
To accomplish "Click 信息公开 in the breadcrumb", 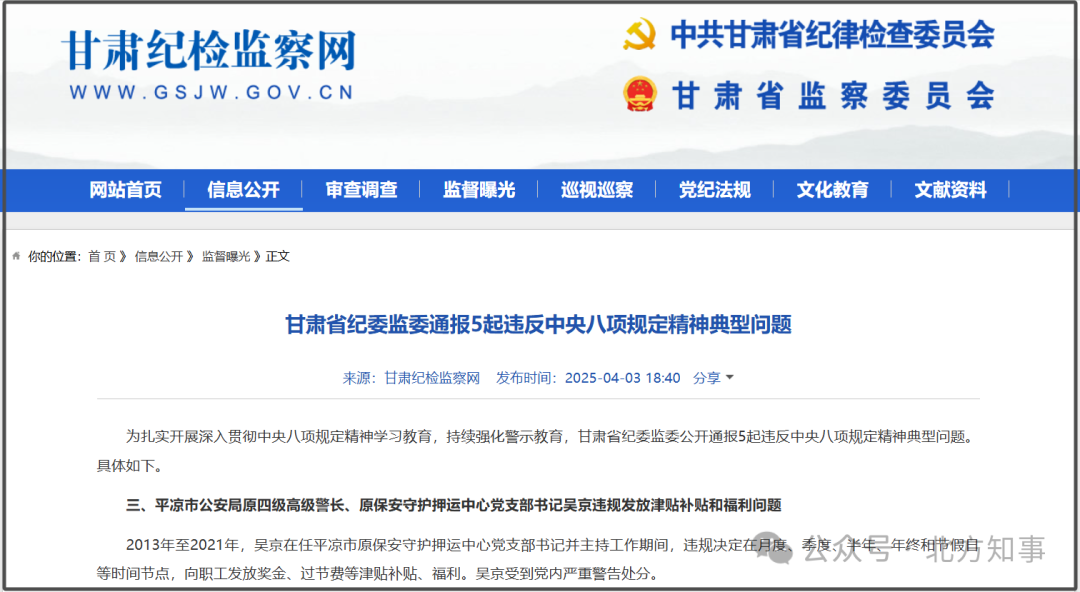I will [159, 256].
